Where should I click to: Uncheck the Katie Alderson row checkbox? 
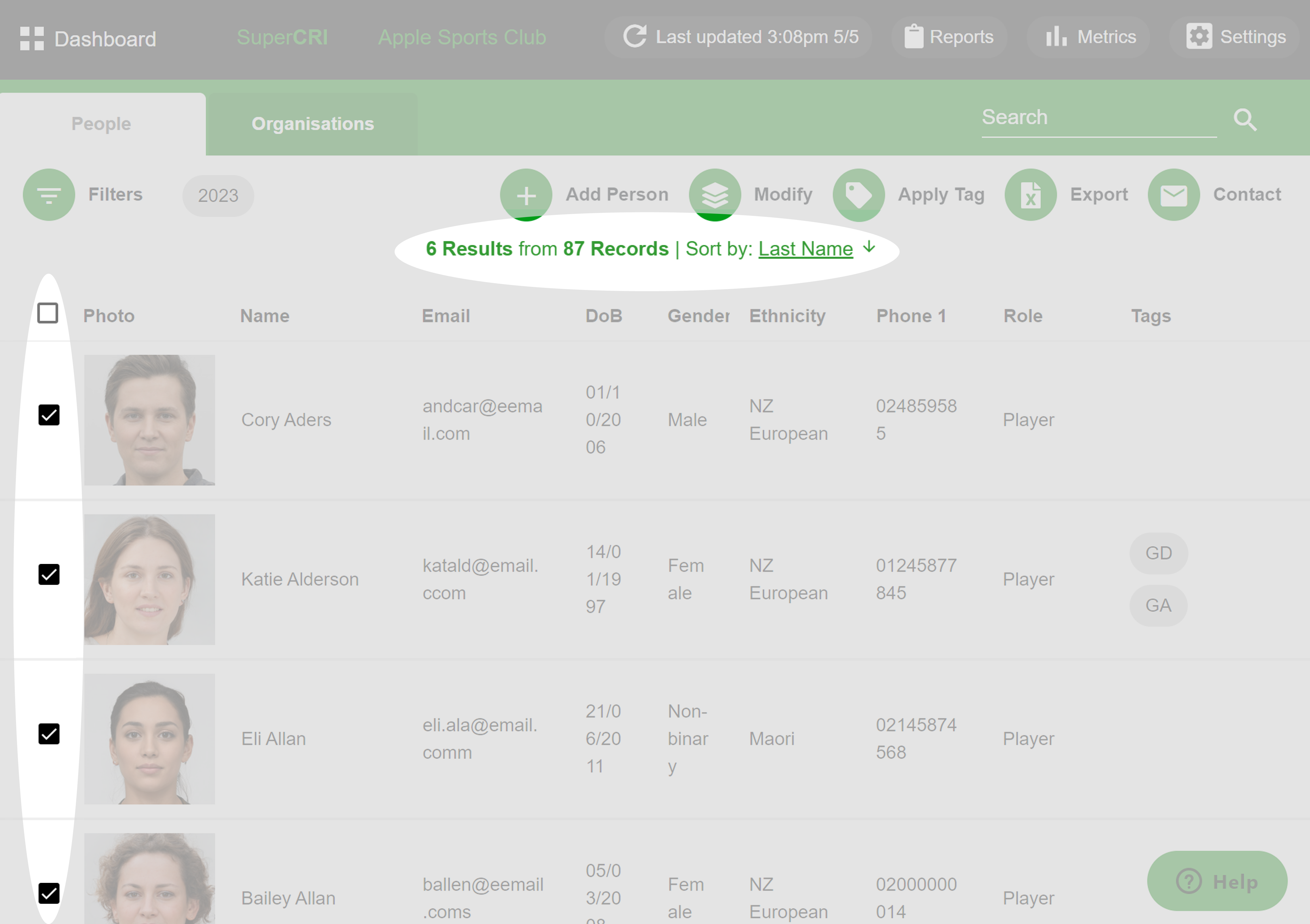(49, 574)
